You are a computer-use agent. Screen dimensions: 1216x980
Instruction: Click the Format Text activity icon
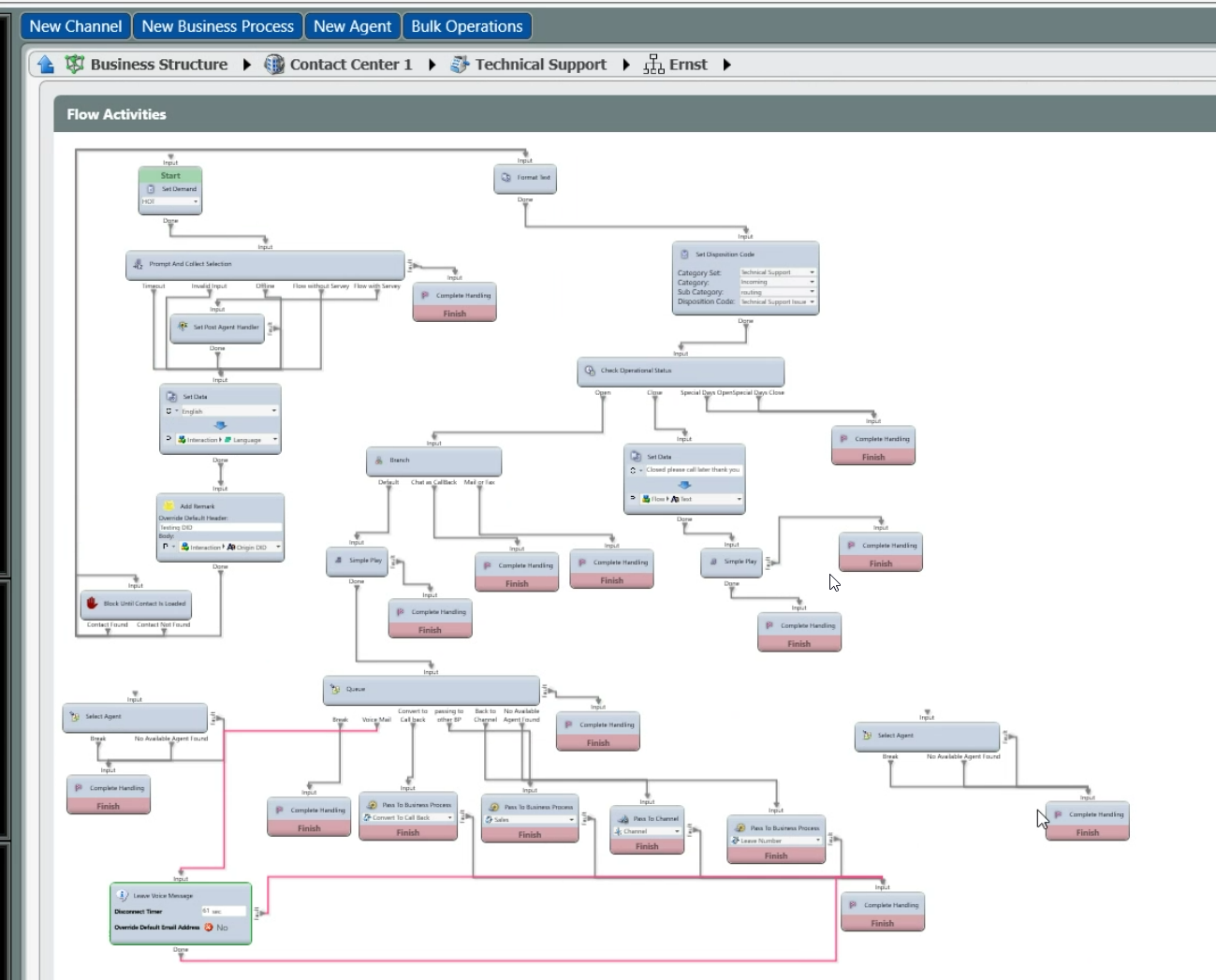tap(506, 177)
